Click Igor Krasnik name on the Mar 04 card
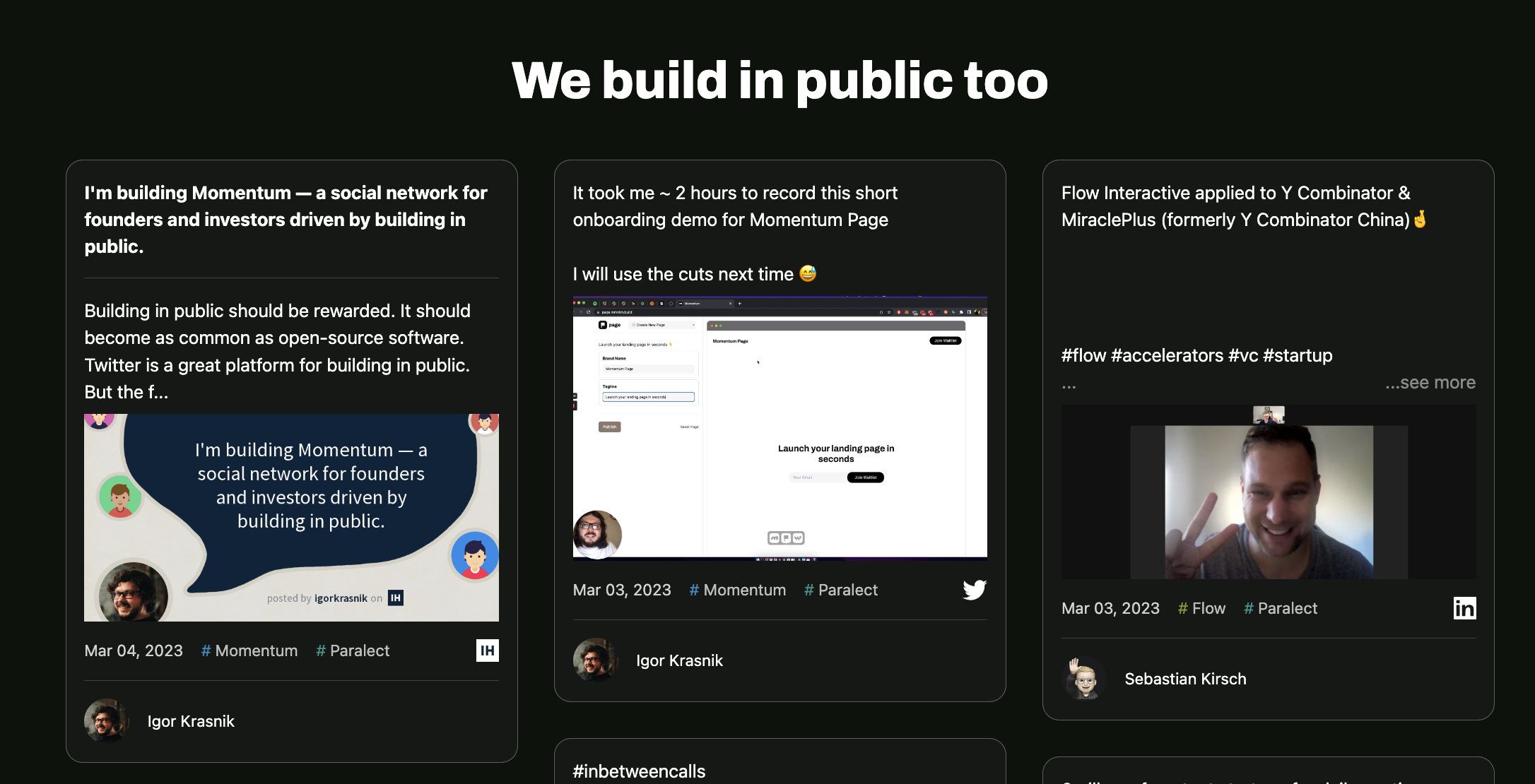The height and width of the screenshot is (784, 1535). click(x=191, y=721)
